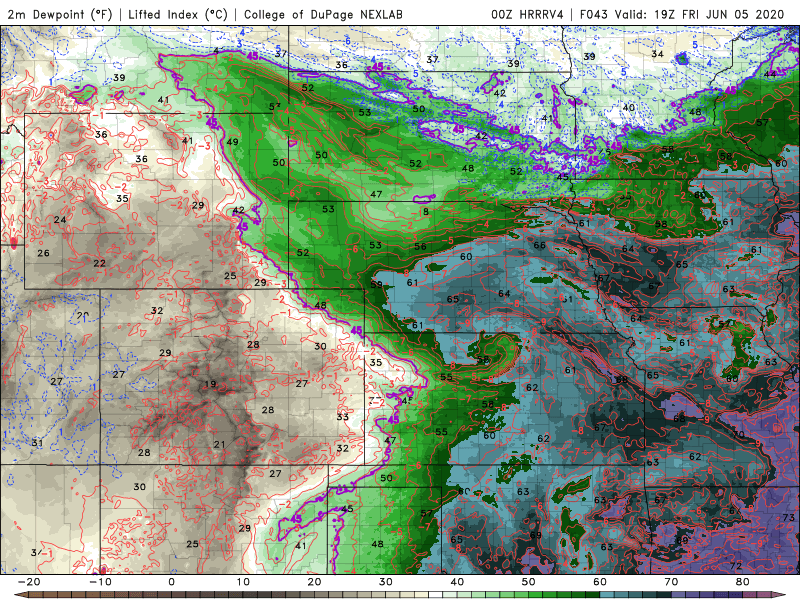The width and height of the screenshot is (800, 600).
Task: Click the -20 label on the color scale
Action: 29,582
